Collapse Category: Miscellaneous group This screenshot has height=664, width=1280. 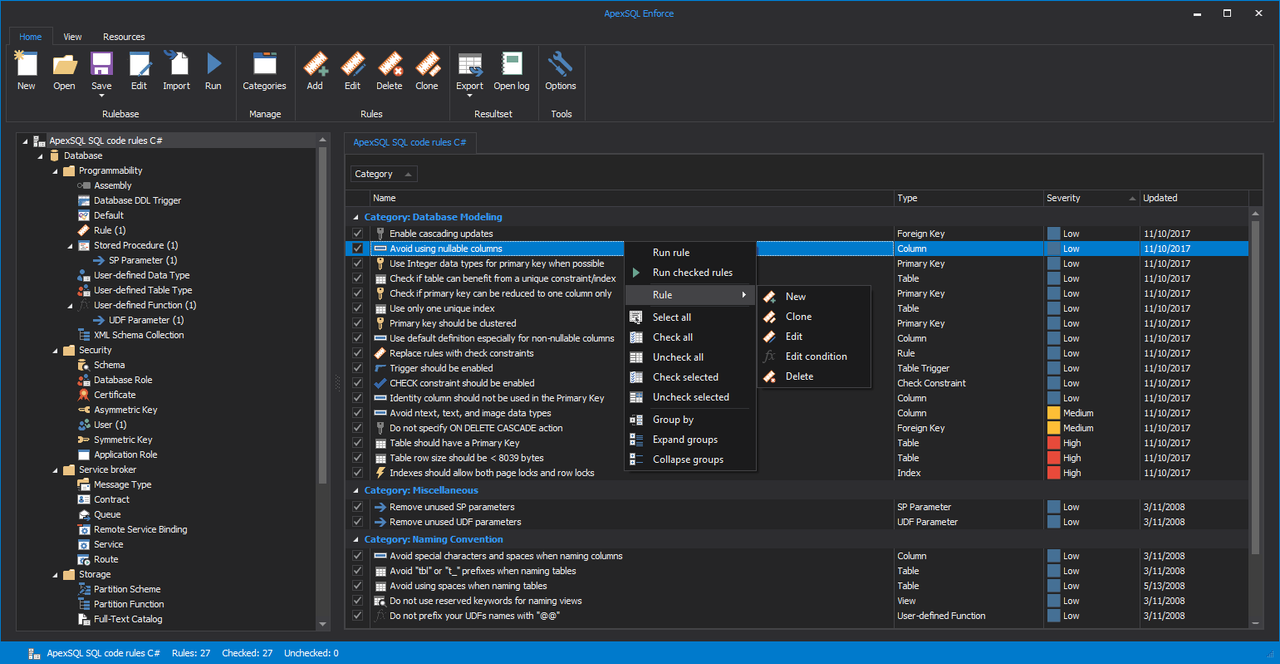pos(356,491)
